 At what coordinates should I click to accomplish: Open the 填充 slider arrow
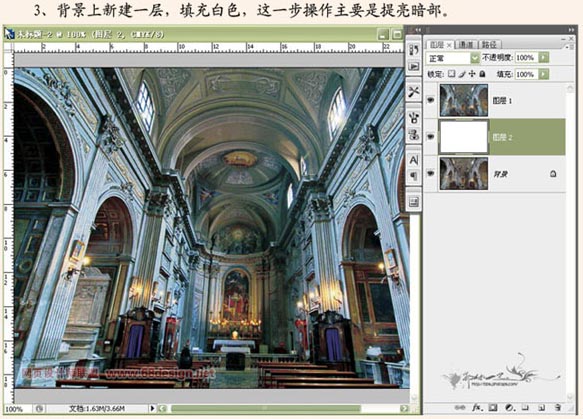tap(544, 74)
